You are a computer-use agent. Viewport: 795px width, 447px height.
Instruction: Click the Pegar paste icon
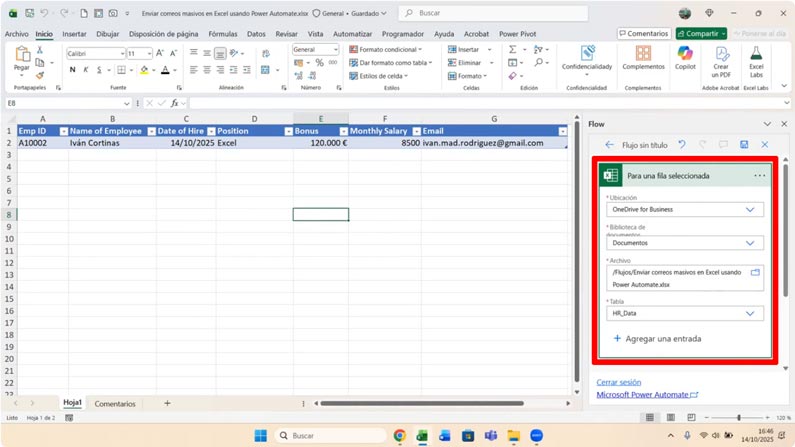coord(22,53)
